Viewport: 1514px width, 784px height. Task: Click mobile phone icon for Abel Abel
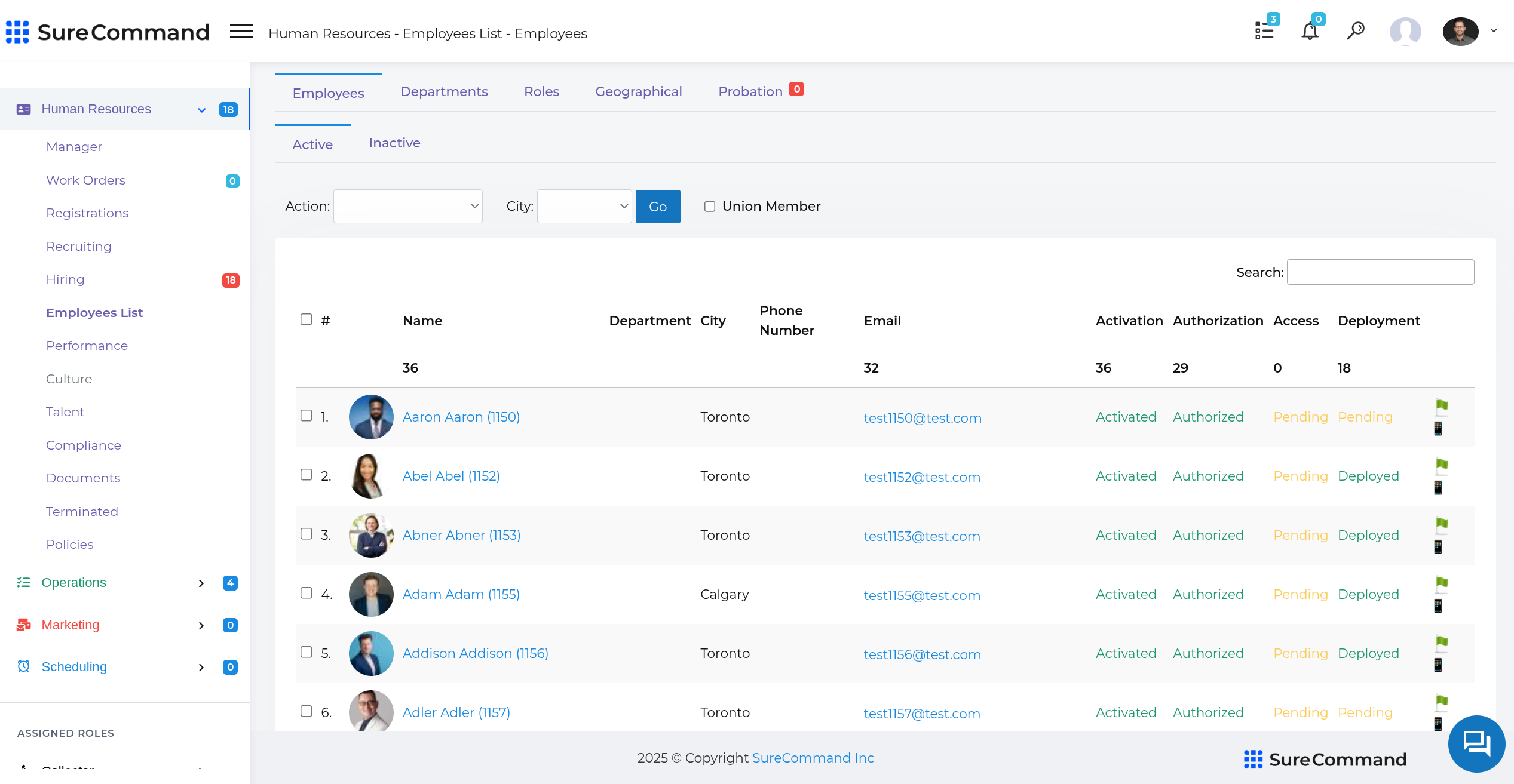1438,488
